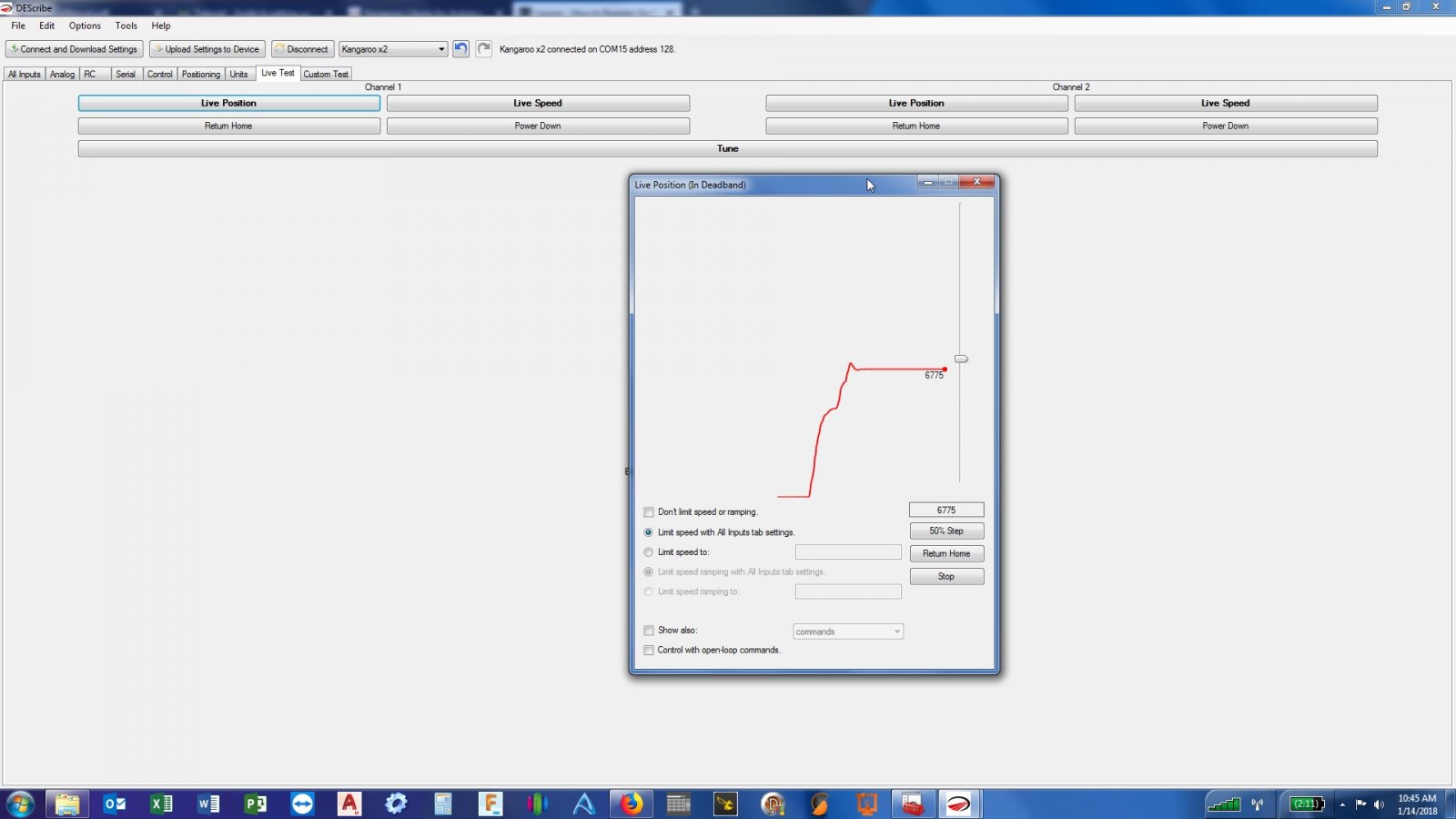Open Word from the taskbar
This screenshot has height=819, width=1456.
tap(208, 804)
